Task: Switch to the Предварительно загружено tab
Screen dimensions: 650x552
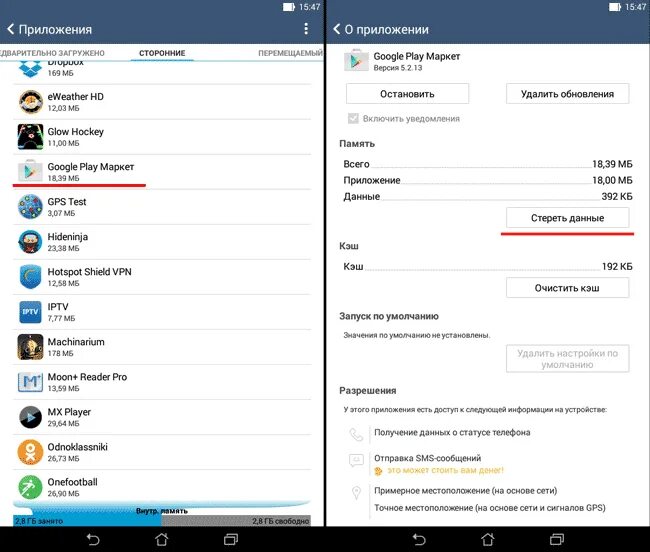Action: point(52,53)
